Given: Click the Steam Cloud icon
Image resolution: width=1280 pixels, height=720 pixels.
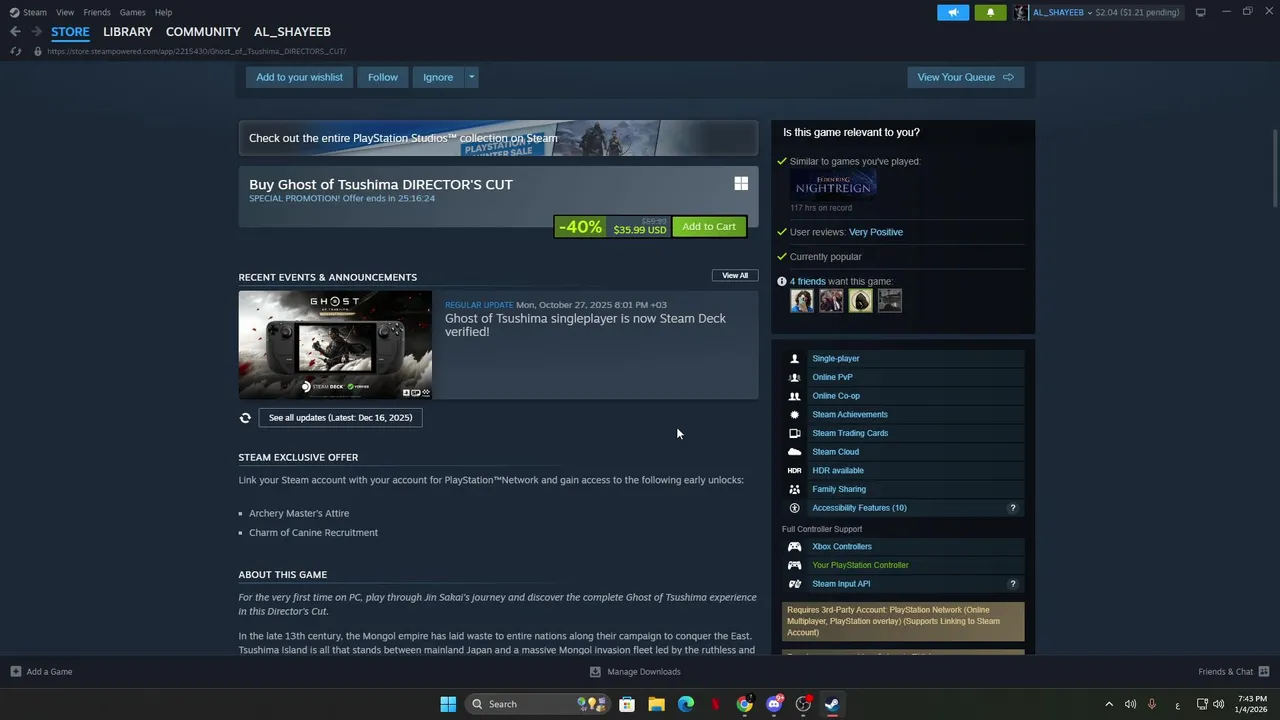Looking at the screenshot, I should pos(794,452).
